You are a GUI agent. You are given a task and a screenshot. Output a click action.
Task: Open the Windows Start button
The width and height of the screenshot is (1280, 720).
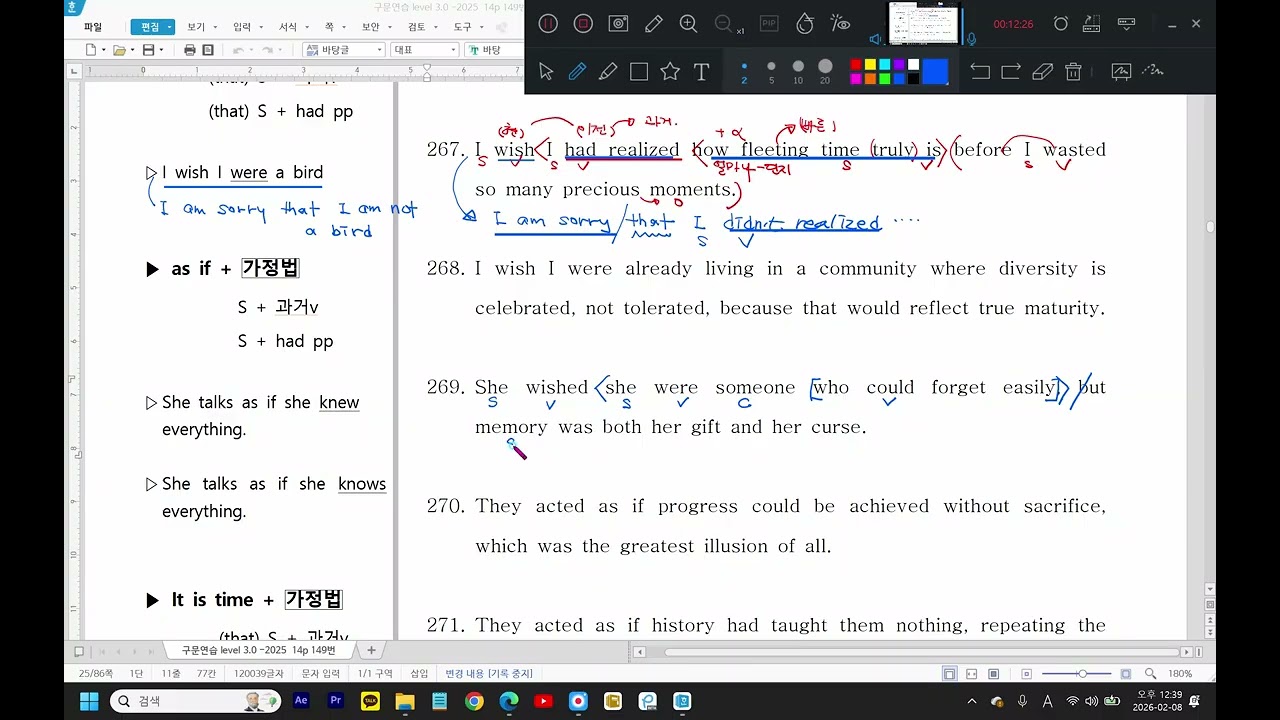(x=88, y=701)
